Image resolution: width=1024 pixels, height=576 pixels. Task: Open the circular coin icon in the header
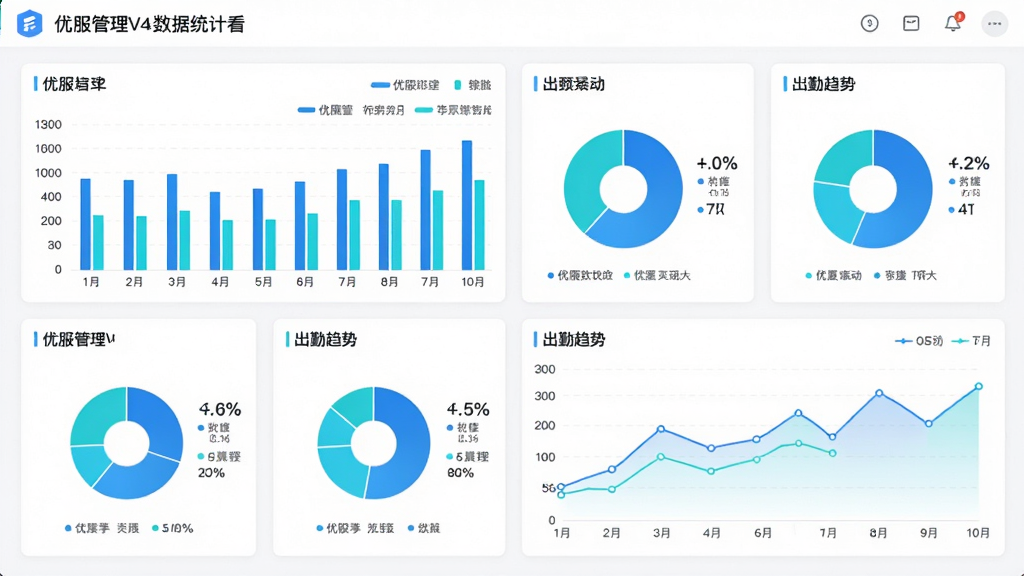click(869, 24)
